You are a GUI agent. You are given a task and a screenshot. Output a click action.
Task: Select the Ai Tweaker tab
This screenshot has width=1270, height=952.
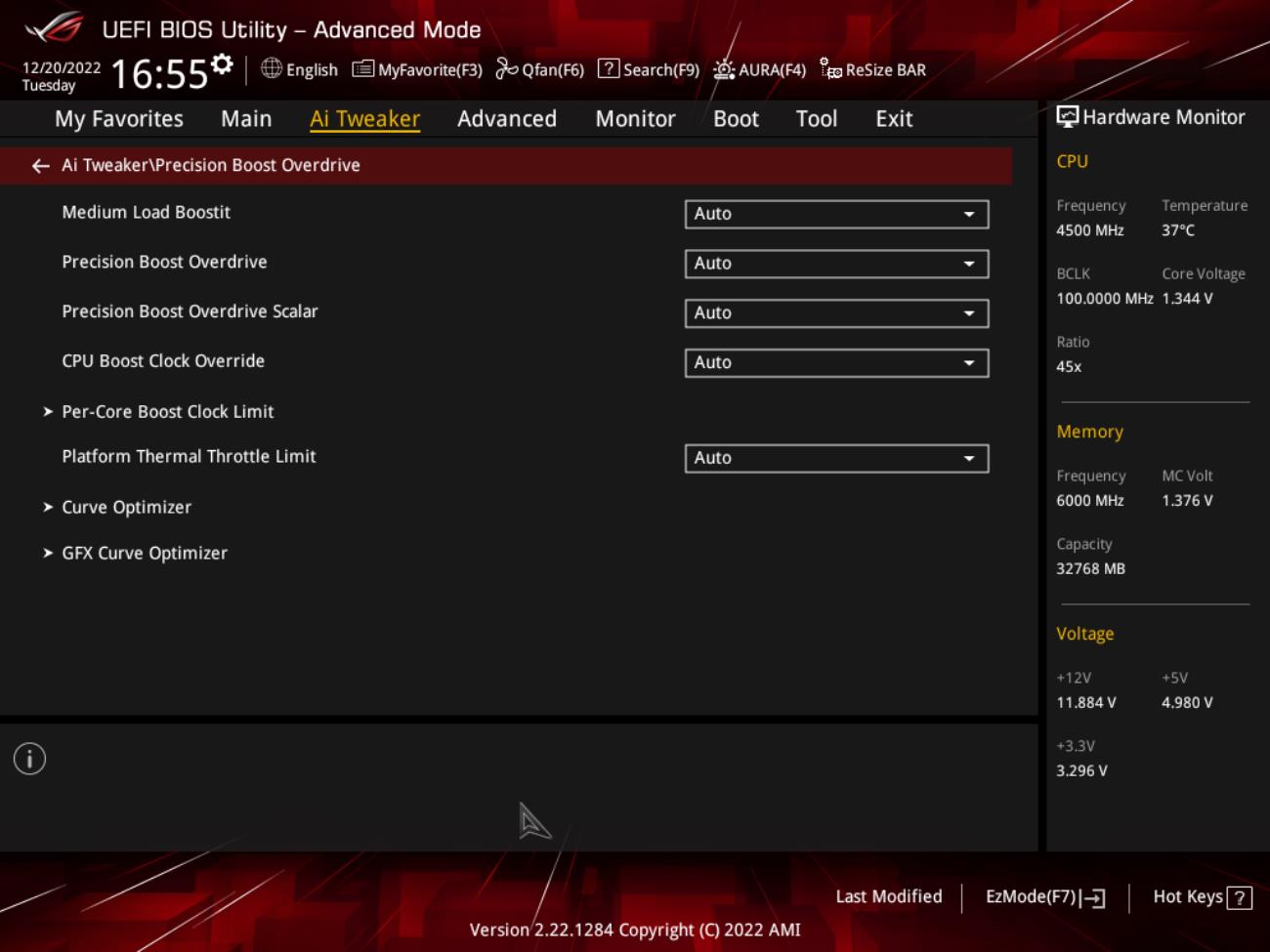[364, 119]
